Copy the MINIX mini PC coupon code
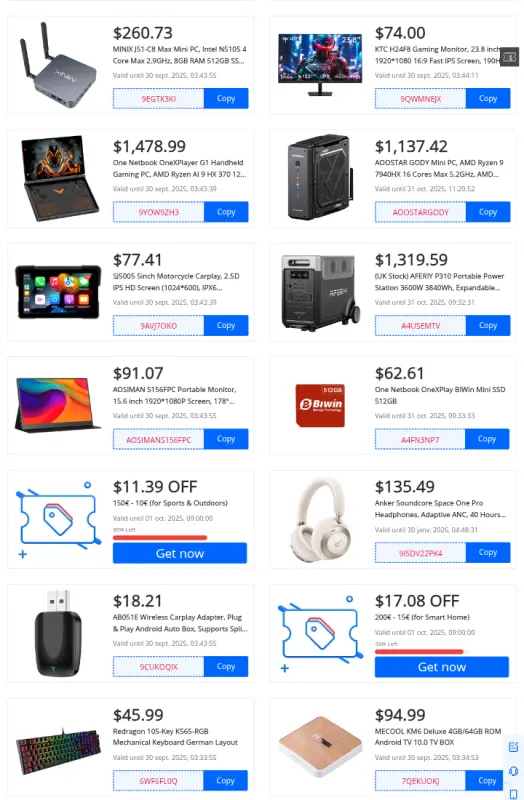524x800 pixels. pyautogui.click(x=226, y=98)
